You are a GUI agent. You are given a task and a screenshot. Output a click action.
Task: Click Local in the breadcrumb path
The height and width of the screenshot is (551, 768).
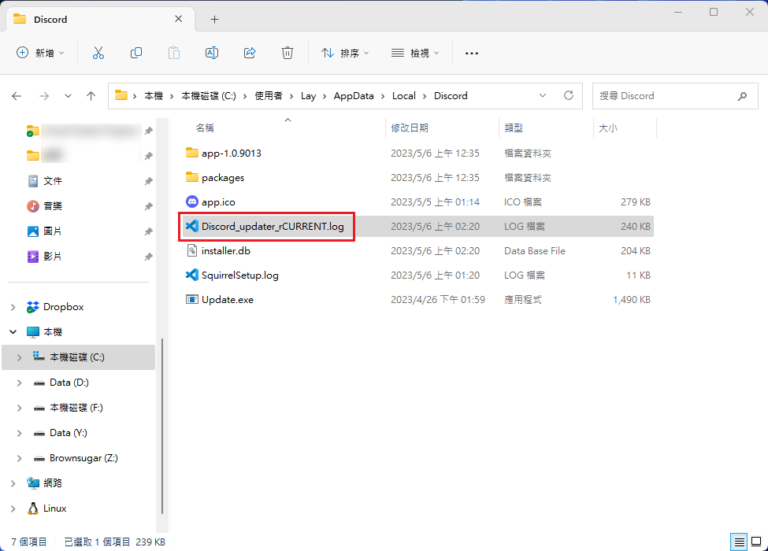coord(404,96)
